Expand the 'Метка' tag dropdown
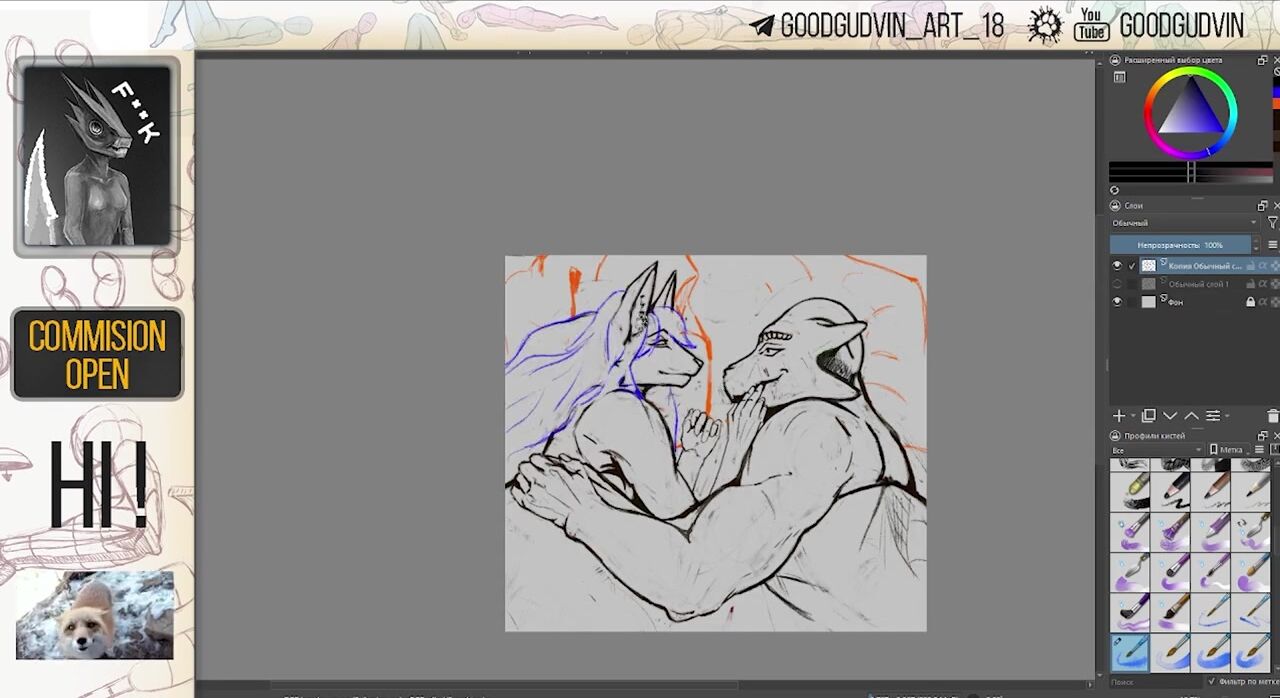This screenshot has width=1280, height=698. 1232,451
